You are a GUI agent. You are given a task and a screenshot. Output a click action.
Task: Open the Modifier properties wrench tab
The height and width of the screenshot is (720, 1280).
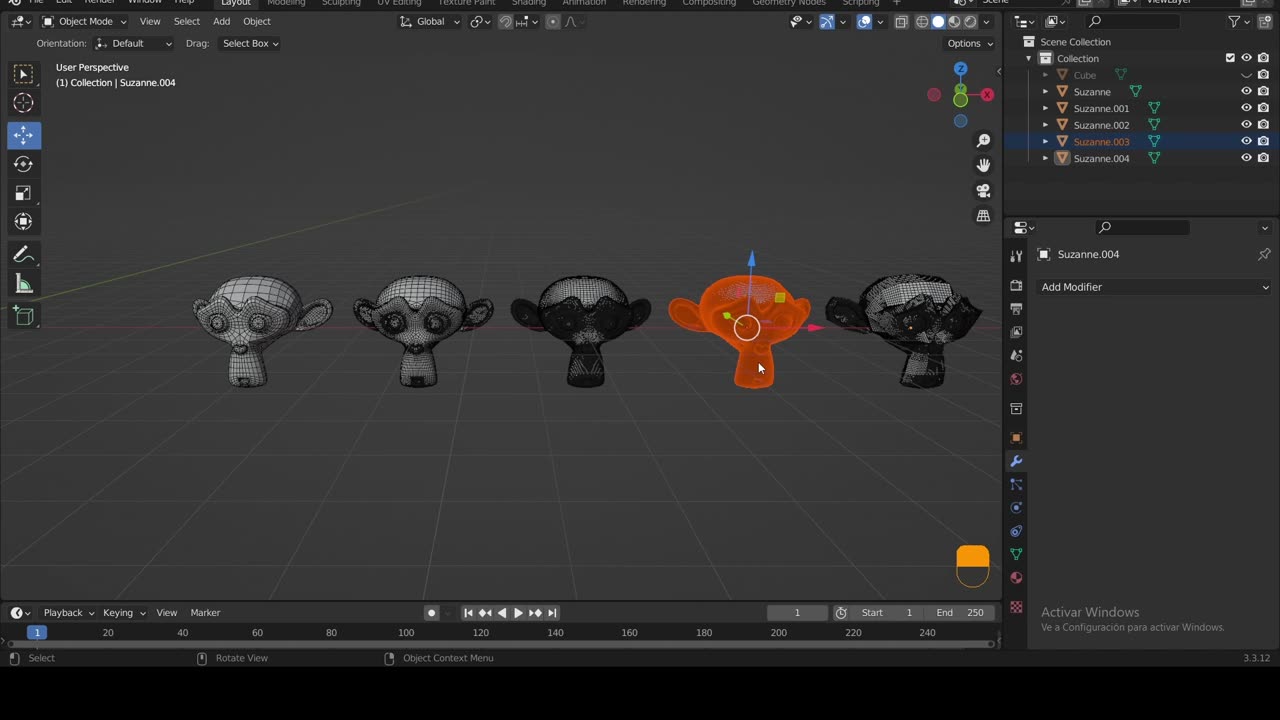pos(1016,461)
